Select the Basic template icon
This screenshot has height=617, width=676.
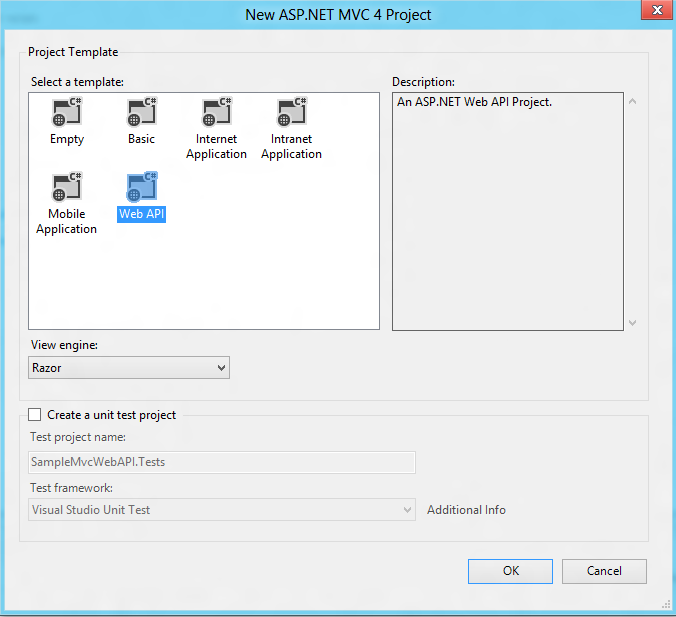pyautogui.click(x=142, y=112)
